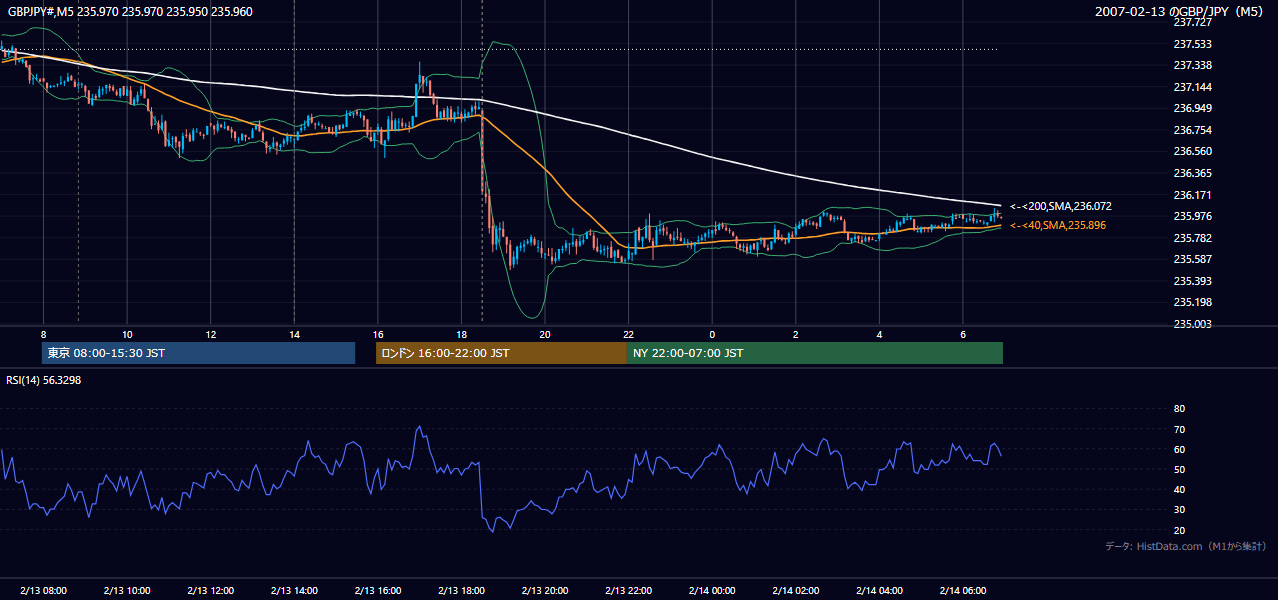Click price axis value 235.587
The image size is (1278, 600).
(1192, 259)
